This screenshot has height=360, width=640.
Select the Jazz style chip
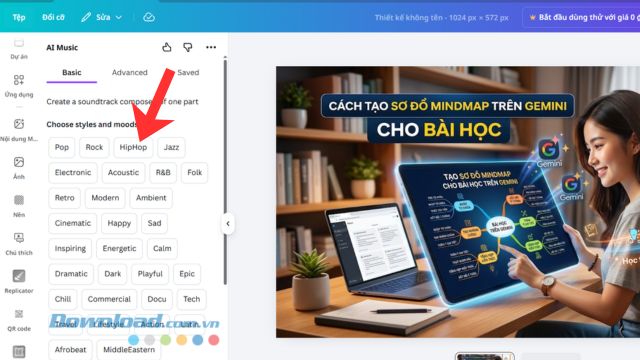coord(171,147)
